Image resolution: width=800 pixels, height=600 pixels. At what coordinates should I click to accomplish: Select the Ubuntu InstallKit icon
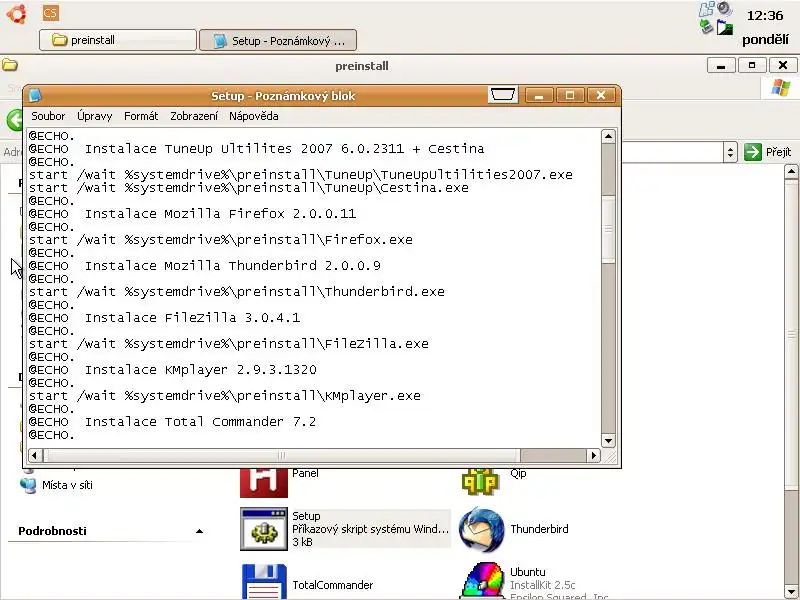coord(482,581)
